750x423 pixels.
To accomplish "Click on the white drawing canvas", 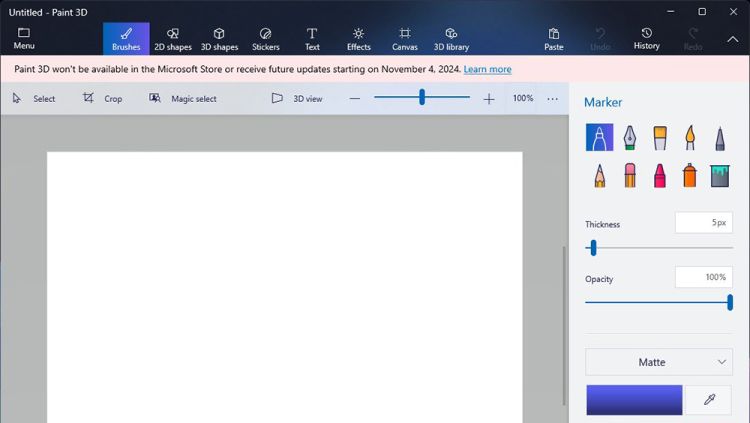I will click(285, 287).
